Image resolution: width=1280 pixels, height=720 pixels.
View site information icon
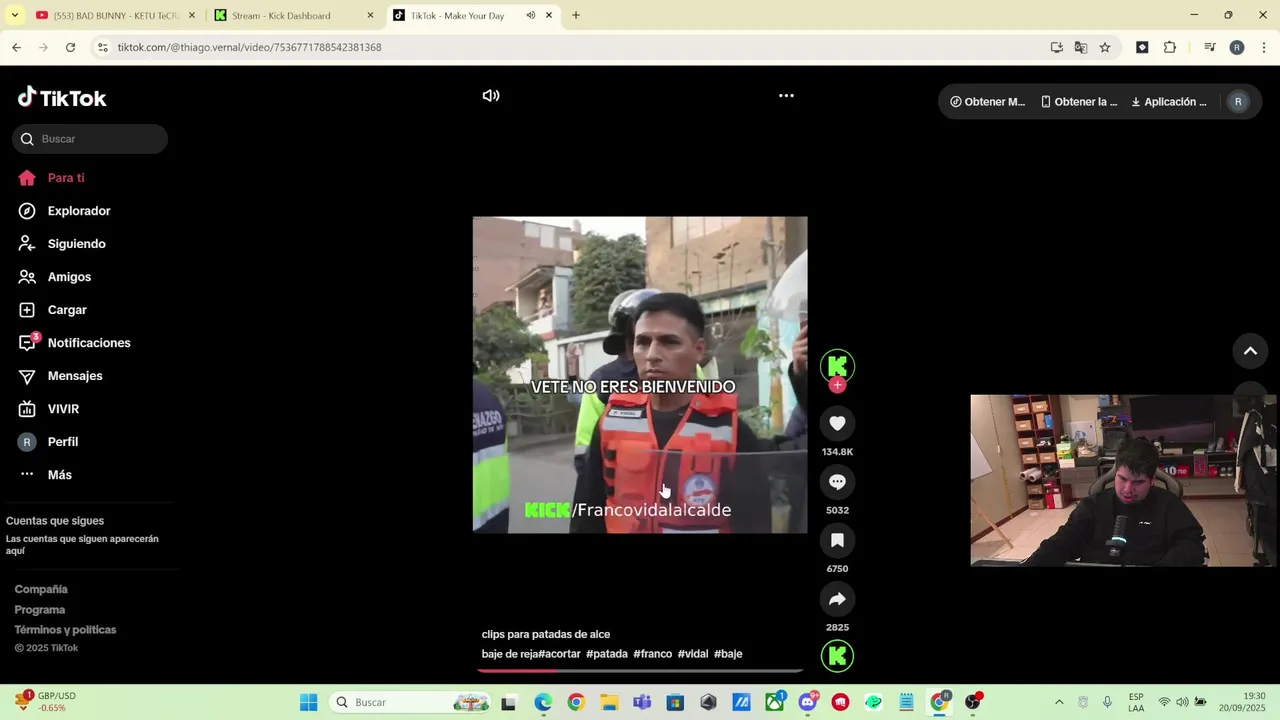(x=102, y=47)
